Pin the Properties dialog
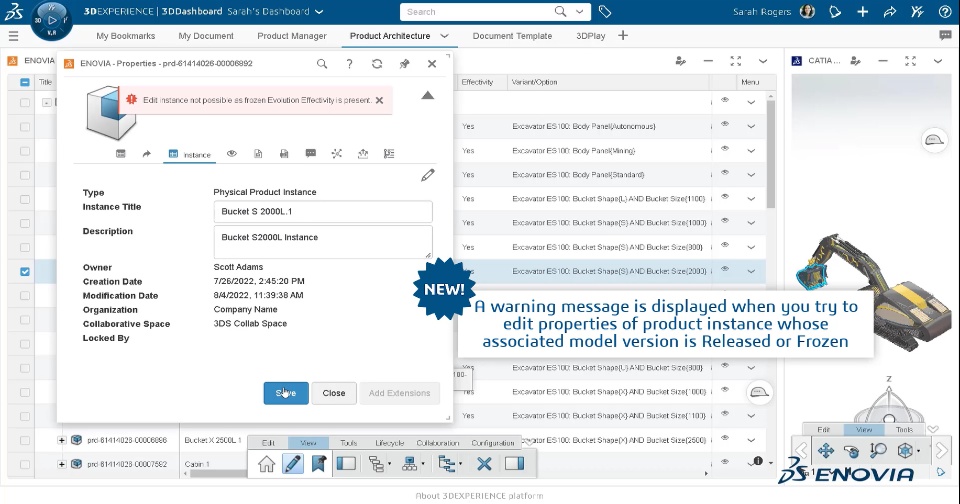This screenshot has height=504, width=960. pyautogui.click(x=404, y=64)
